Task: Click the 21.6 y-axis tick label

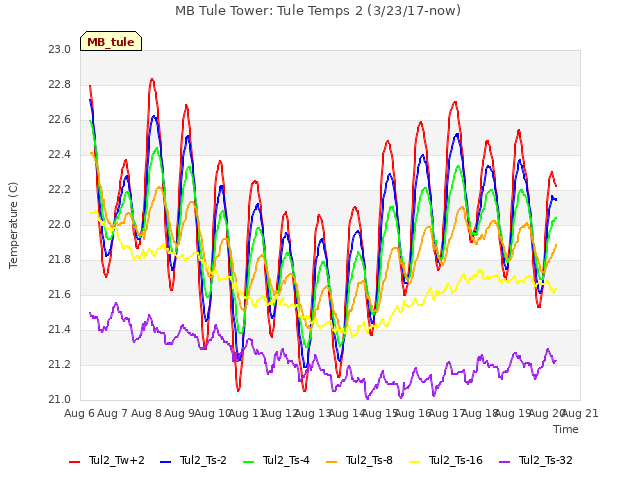Action: point(60,295)
